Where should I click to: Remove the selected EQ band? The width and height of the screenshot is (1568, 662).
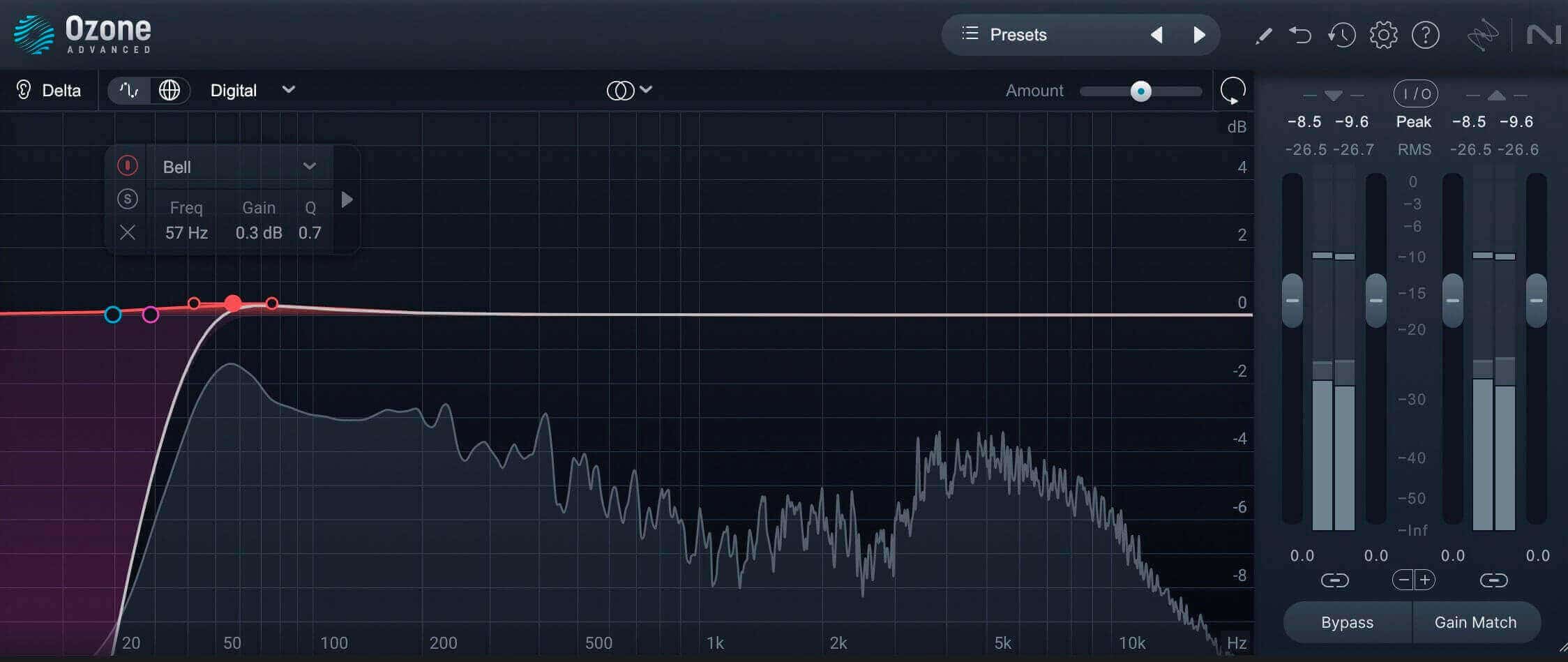point(127,232)
